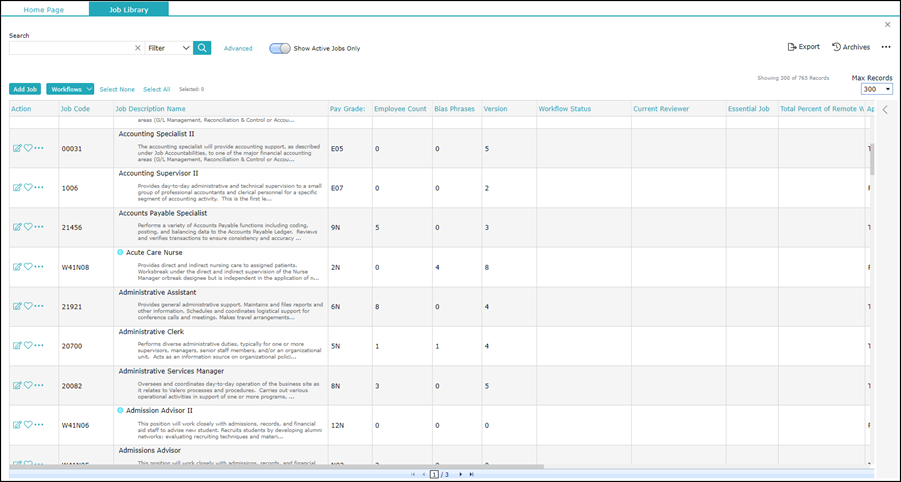
Task: Sort by Pay Grade column header
Action: (347, 109)
